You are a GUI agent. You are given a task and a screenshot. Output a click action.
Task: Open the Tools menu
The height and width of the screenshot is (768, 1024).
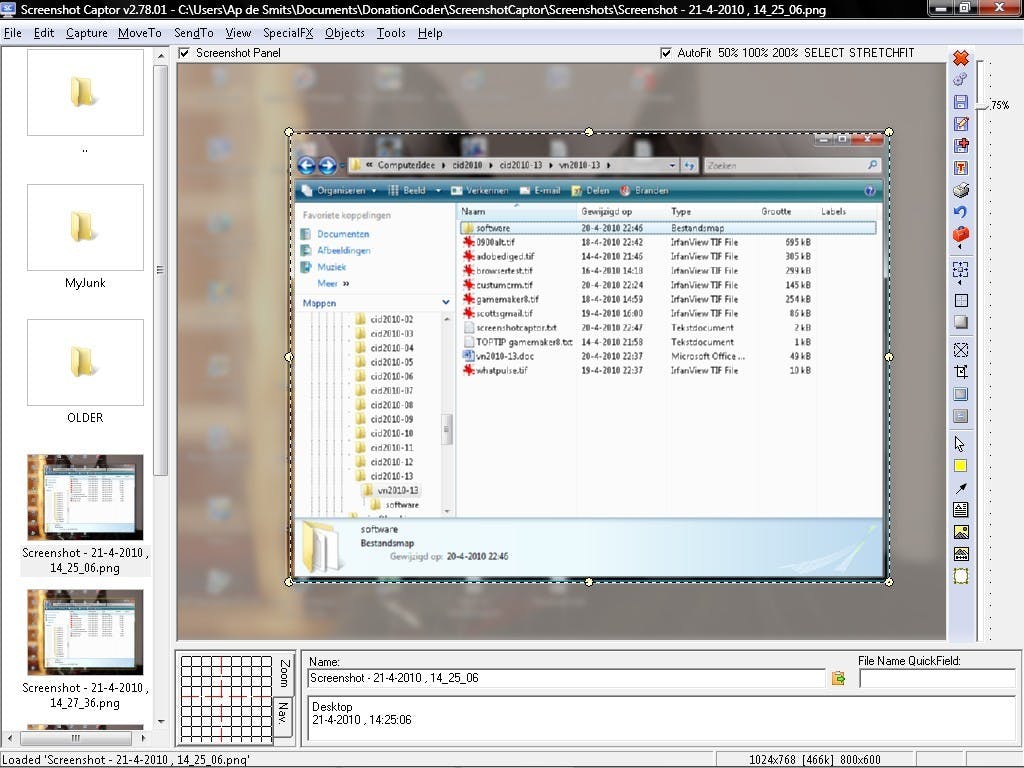(391, 33)
